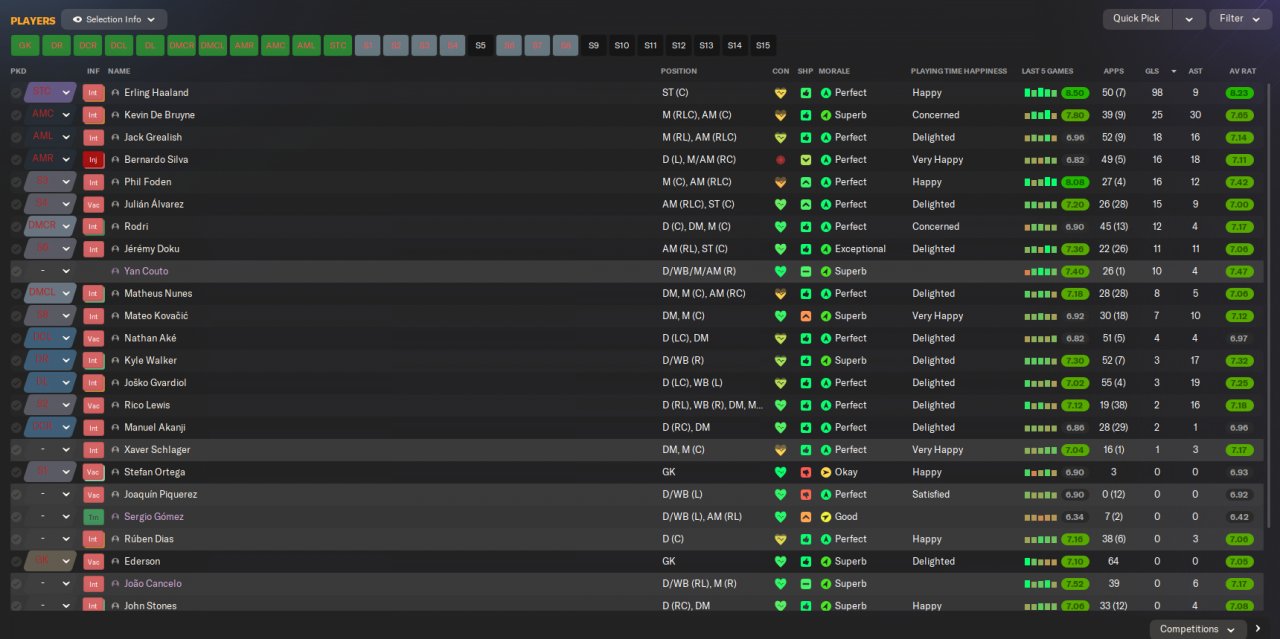Select the DMCR position slot button
Viewport: 1280px width, 639px height.
[x=181, y=46]
